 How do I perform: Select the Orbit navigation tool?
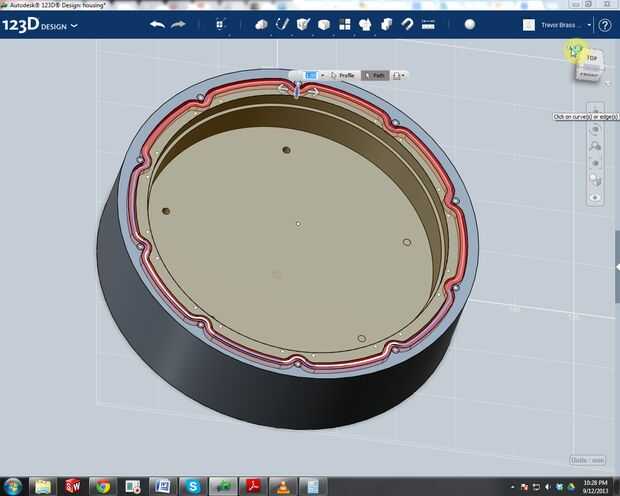[x=595, y=130]
